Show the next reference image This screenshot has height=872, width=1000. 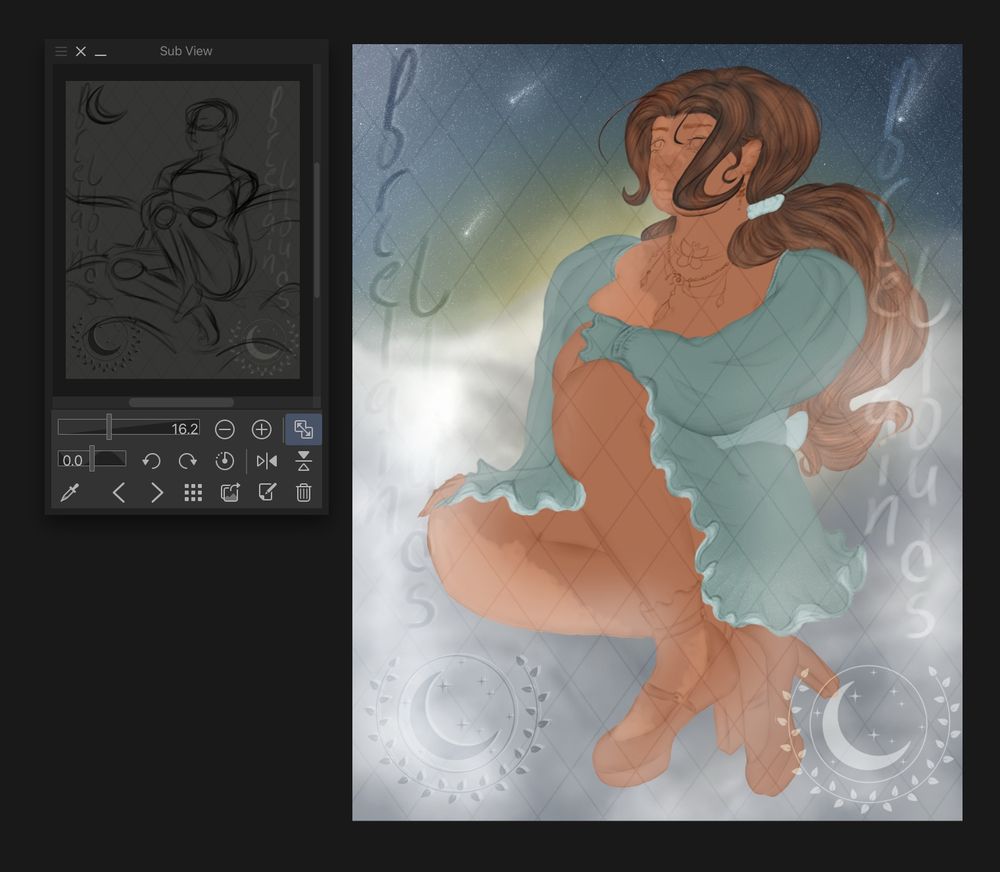tap(157, 493)
